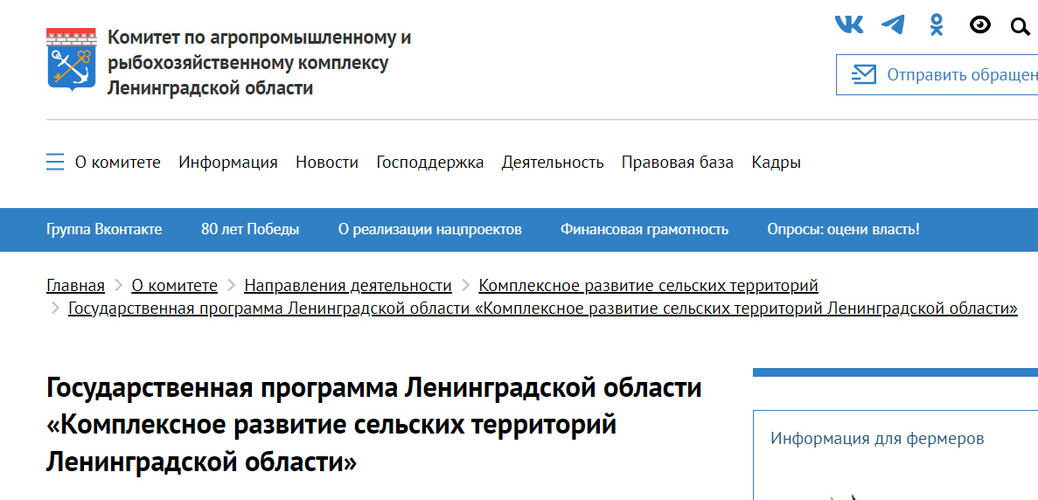Go to «О комитете» breadcrumb link
Viewport: 1038px width, 500px height.
(174, 285)
